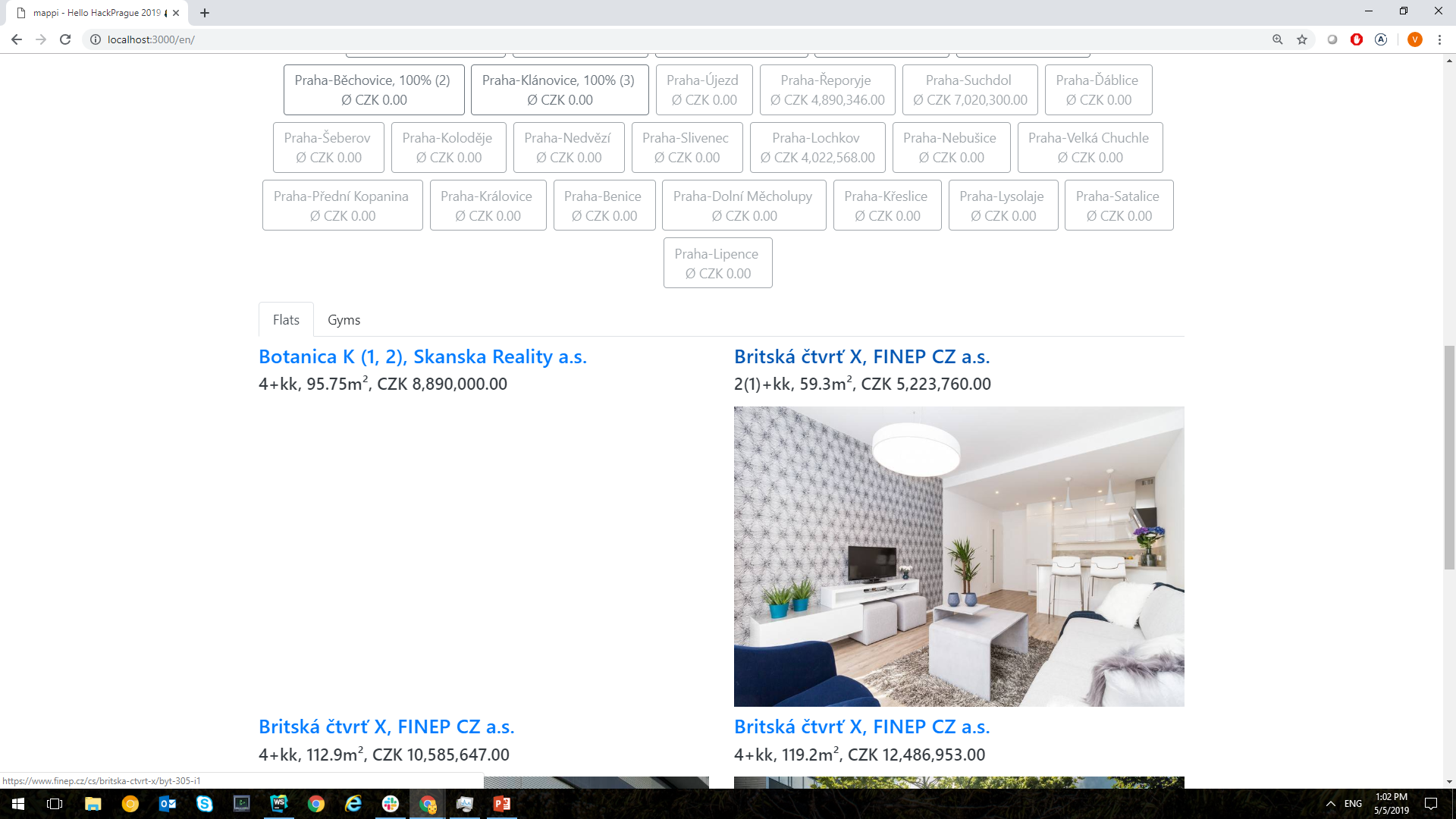
Task: Click the browser reload page icon
Action: 65,39
